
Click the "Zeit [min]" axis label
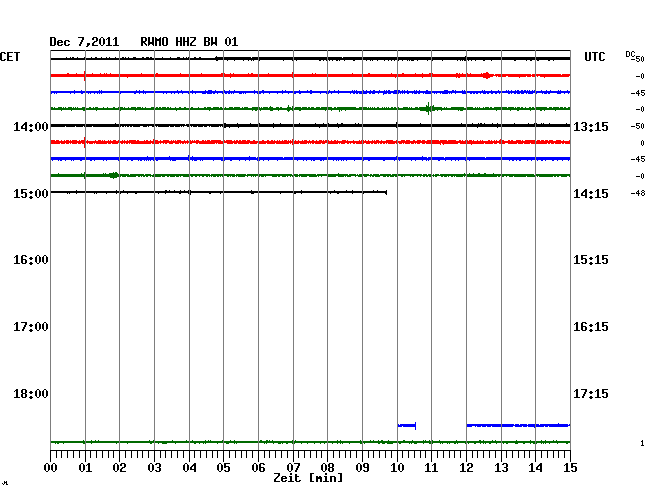[308, 478]
